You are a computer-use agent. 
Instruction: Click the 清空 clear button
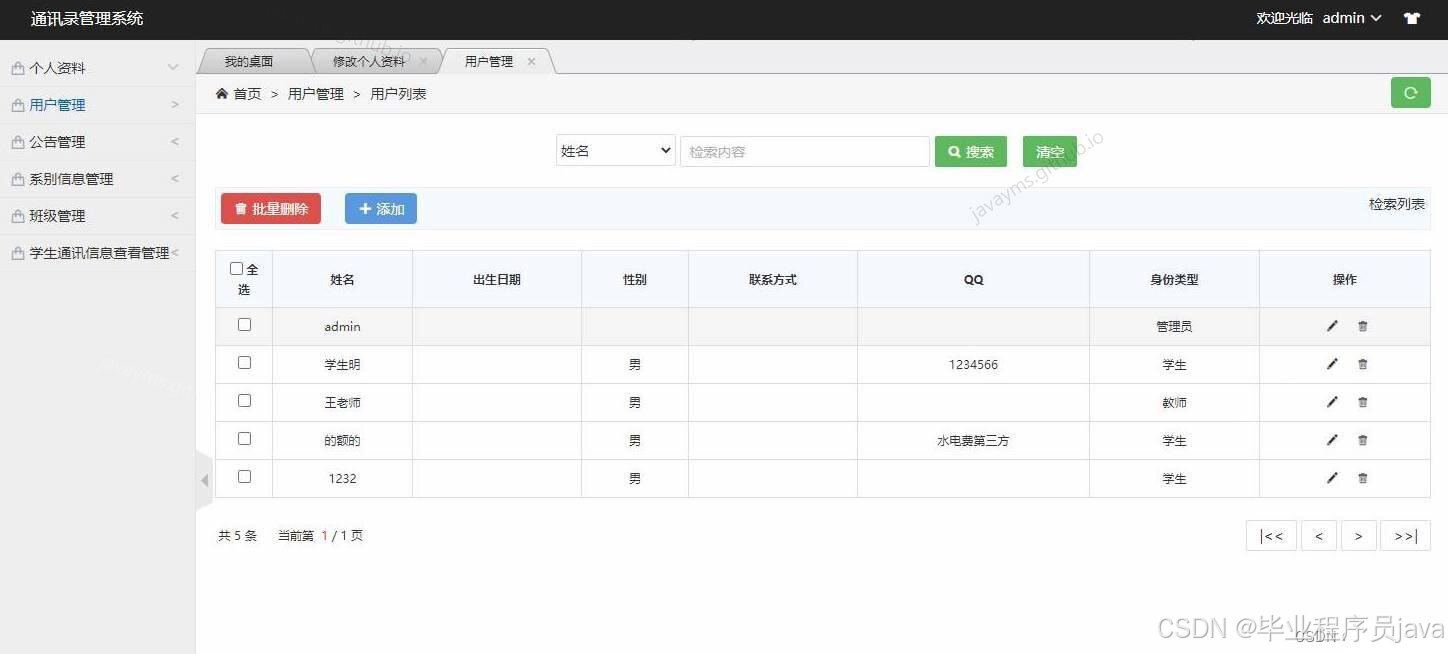pyautogui.click(x=1050, y=151)
